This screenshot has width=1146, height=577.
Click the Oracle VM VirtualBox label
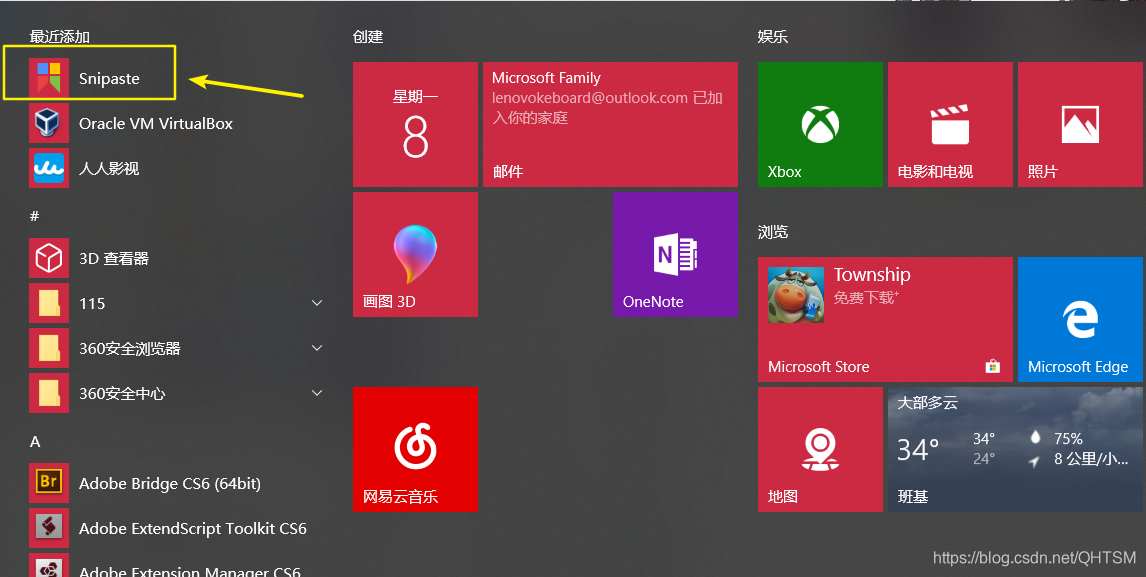point(156,124)
